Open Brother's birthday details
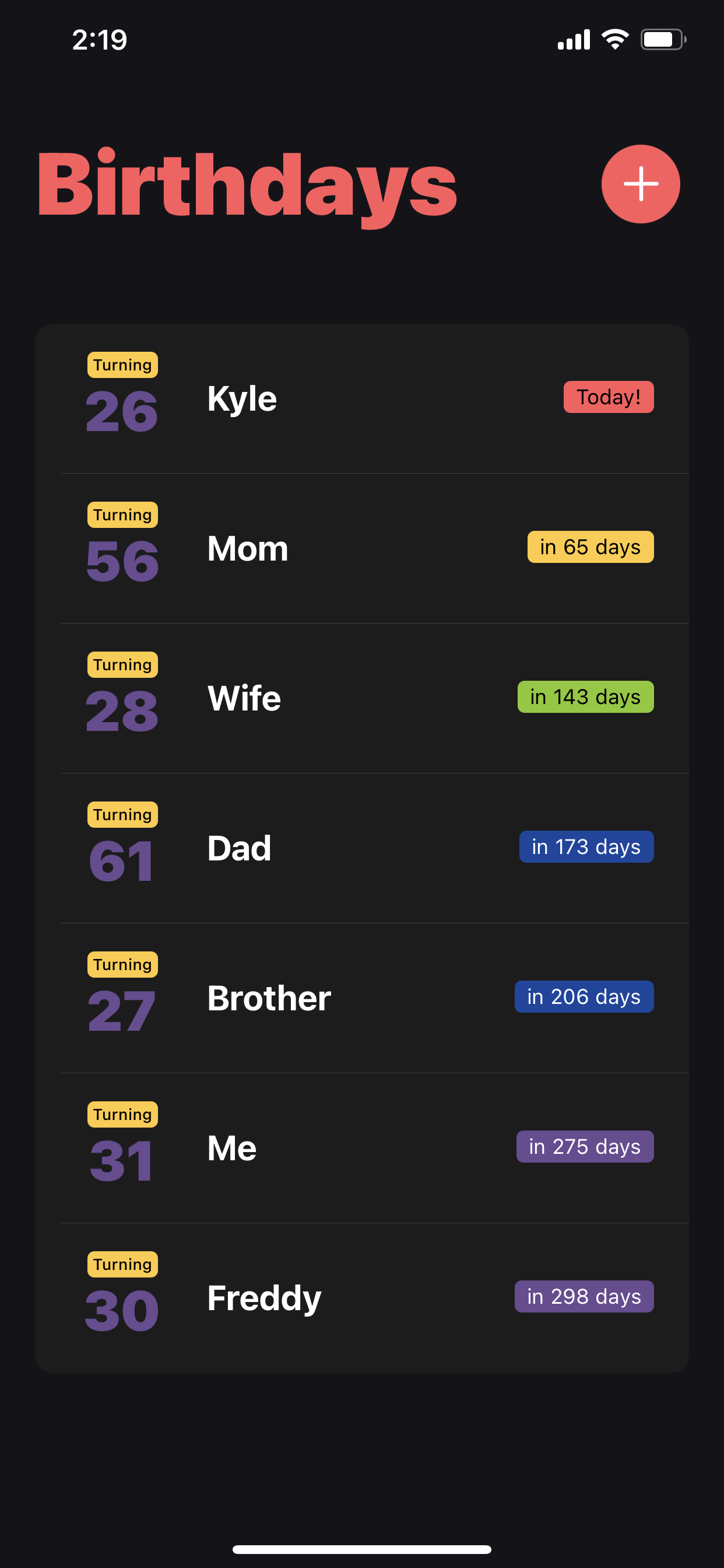The image size is (724, 1568). (x=362, y=998)
